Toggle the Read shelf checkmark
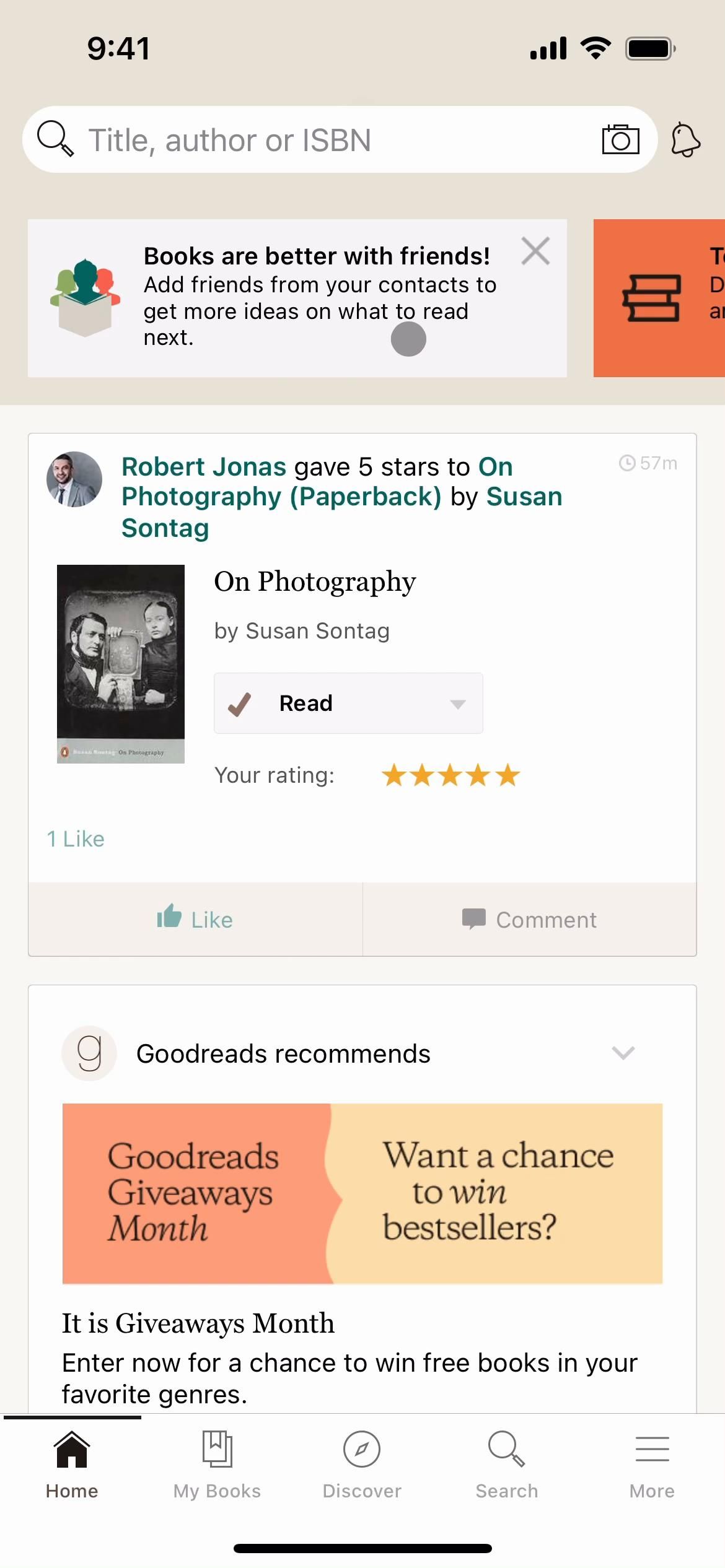This screenshot has width=725, height=1568. [x=240, y=703]
